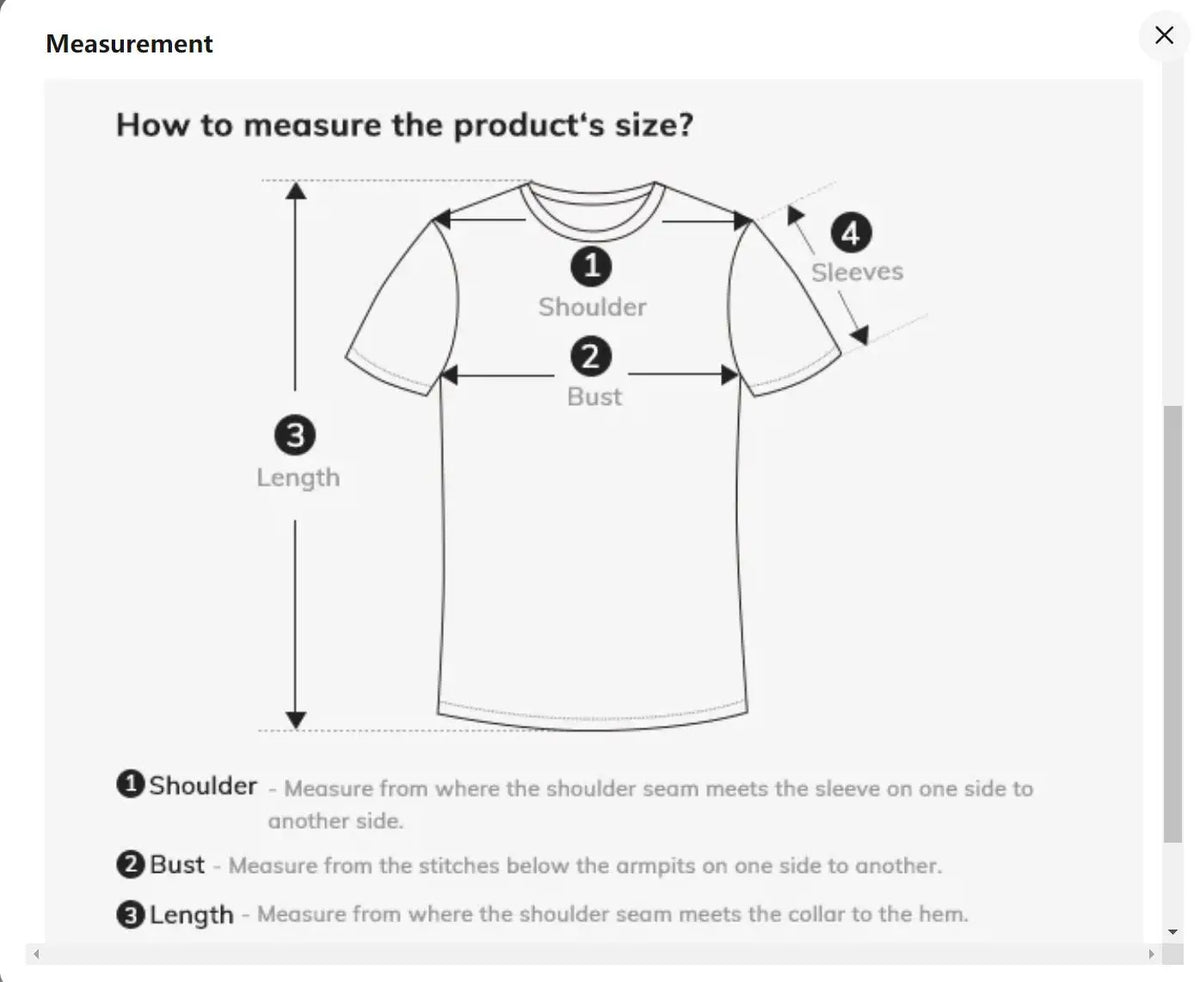Click the number 1 Shoulder badge on the shirt
Image resolution: width=1200 pixels, height=982 pixels.
click(x=591, y=266)
